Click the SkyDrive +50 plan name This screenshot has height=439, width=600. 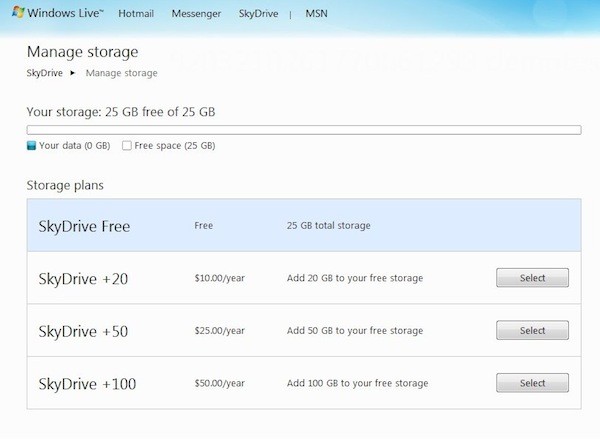pyautogui.click(x=83, y=331)
